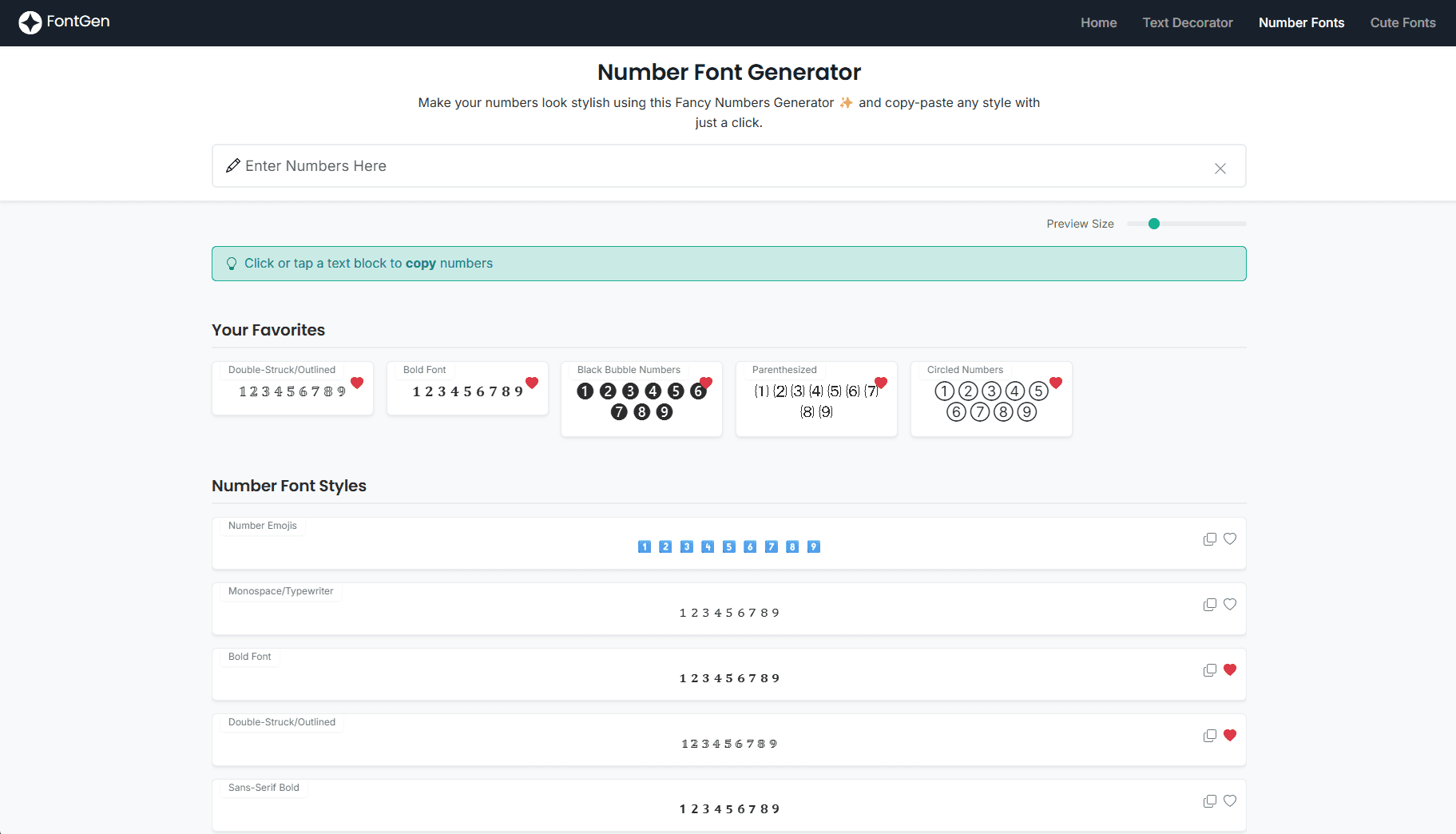The image size is (1456, 834).
Task: Remove Parenthesized card from favorites
Action: click(881, 383)
